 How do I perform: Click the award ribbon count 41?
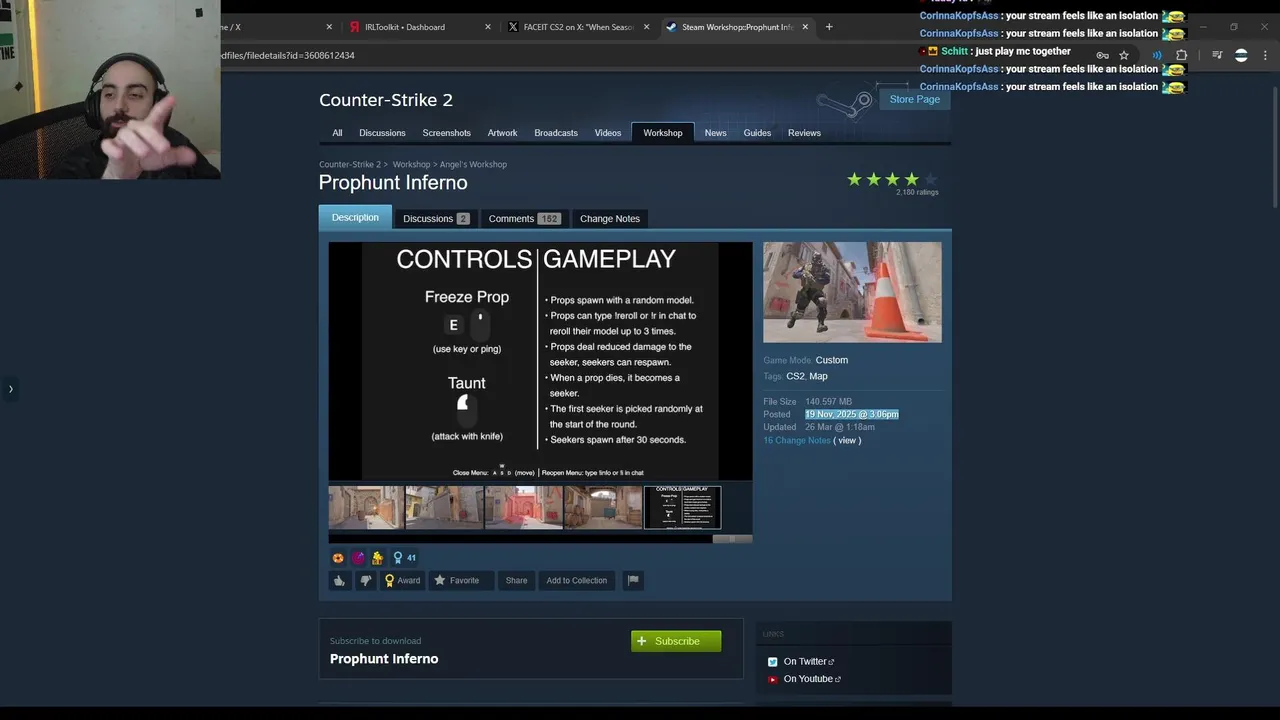pyautogui.click(x=404, y=558)
